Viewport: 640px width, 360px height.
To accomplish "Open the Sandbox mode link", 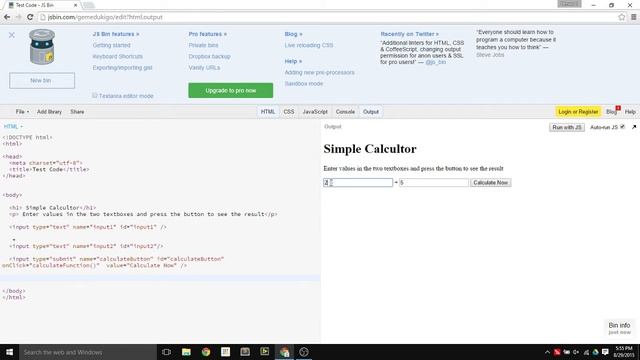I will [304, 84].
